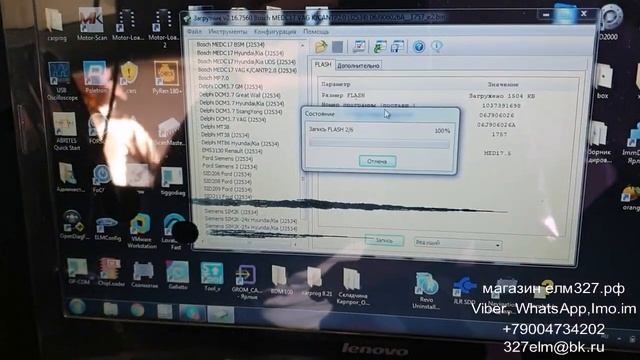Open the Tool_v desktop shortcut

(x=212, y=277)
